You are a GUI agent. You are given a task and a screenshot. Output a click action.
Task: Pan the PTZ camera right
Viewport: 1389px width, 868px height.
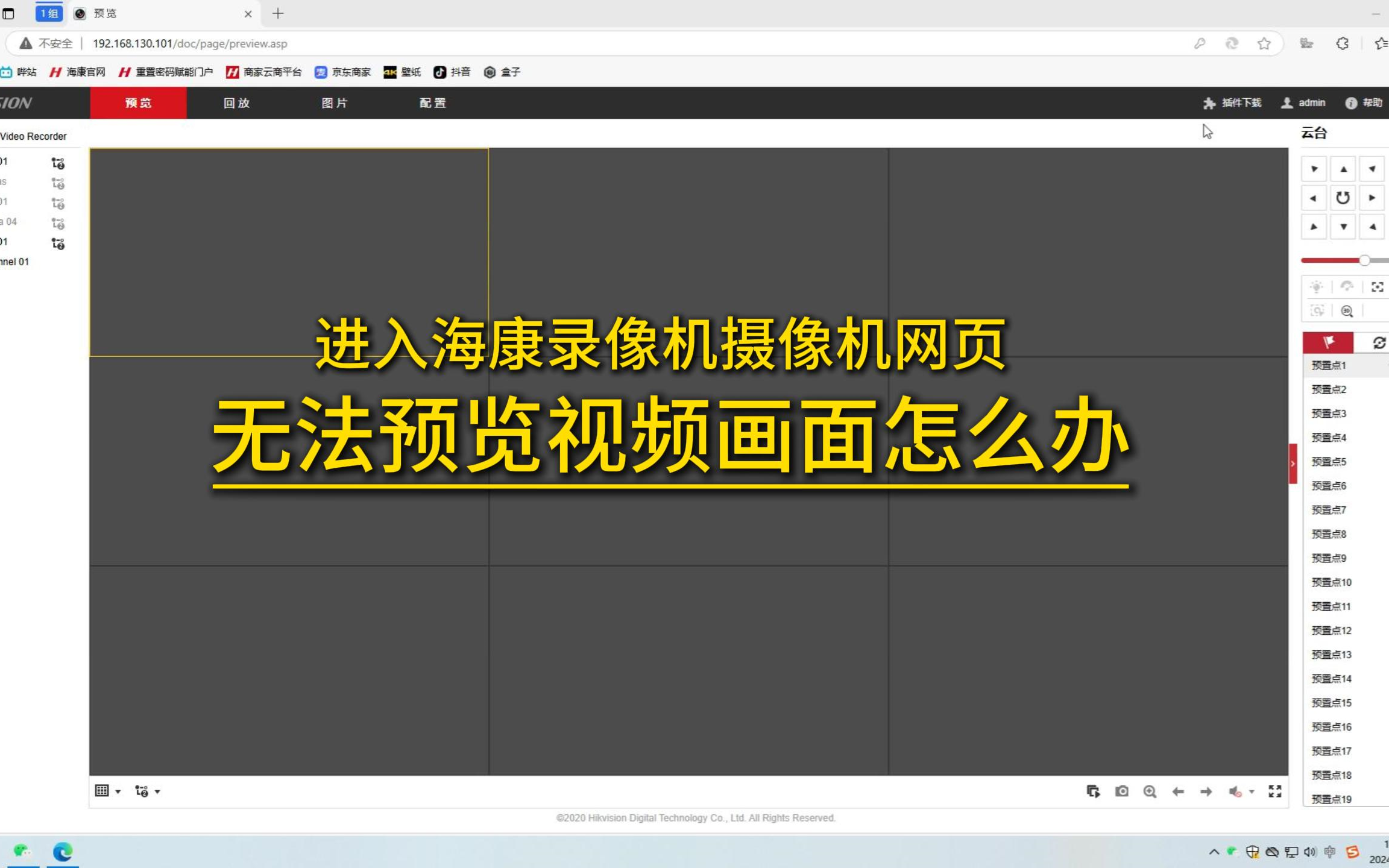click(x=1372, y=198)
